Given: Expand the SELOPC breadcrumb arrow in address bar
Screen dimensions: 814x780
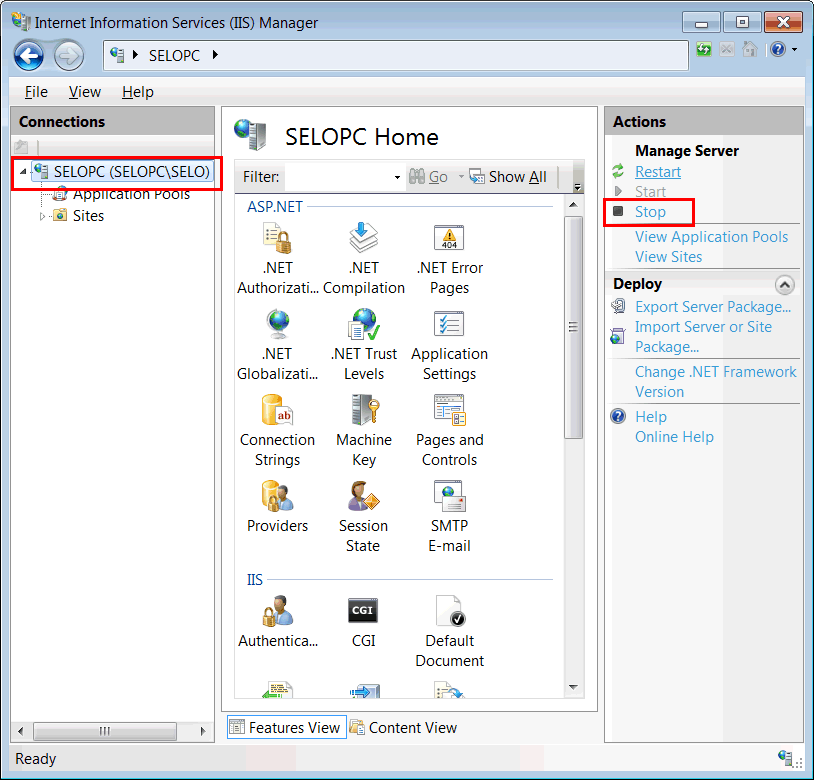Looking at the screenshot, I should (x=215, y=55).
